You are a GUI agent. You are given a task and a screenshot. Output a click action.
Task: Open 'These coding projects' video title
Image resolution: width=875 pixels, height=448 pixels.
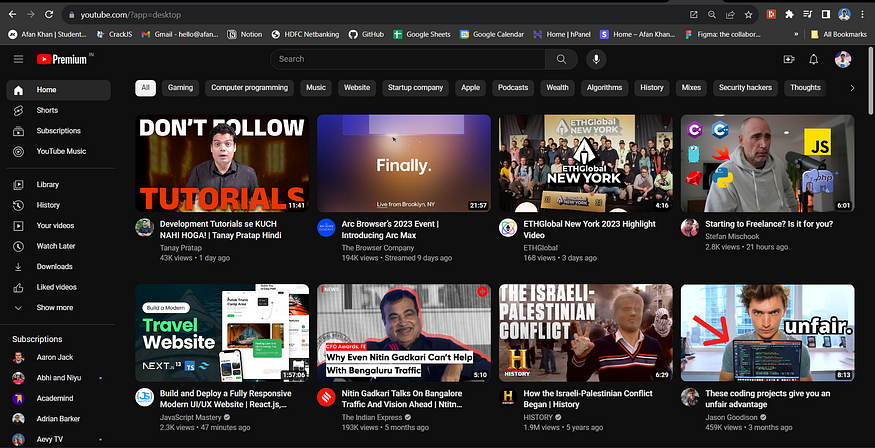(x=768, y=399)
